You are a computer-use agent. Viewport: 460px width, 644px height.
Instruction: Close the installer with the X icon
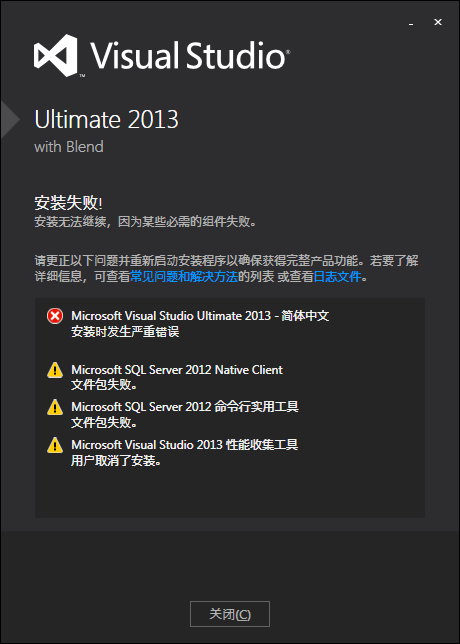click(x=438, y=22)
